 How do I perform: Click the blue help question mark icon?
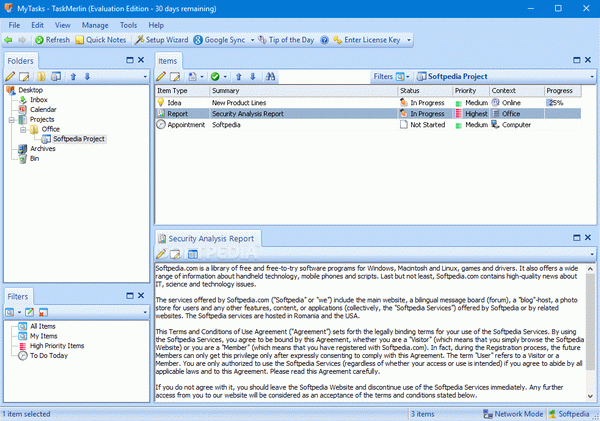pyautogui.click(x=324, y=40)
